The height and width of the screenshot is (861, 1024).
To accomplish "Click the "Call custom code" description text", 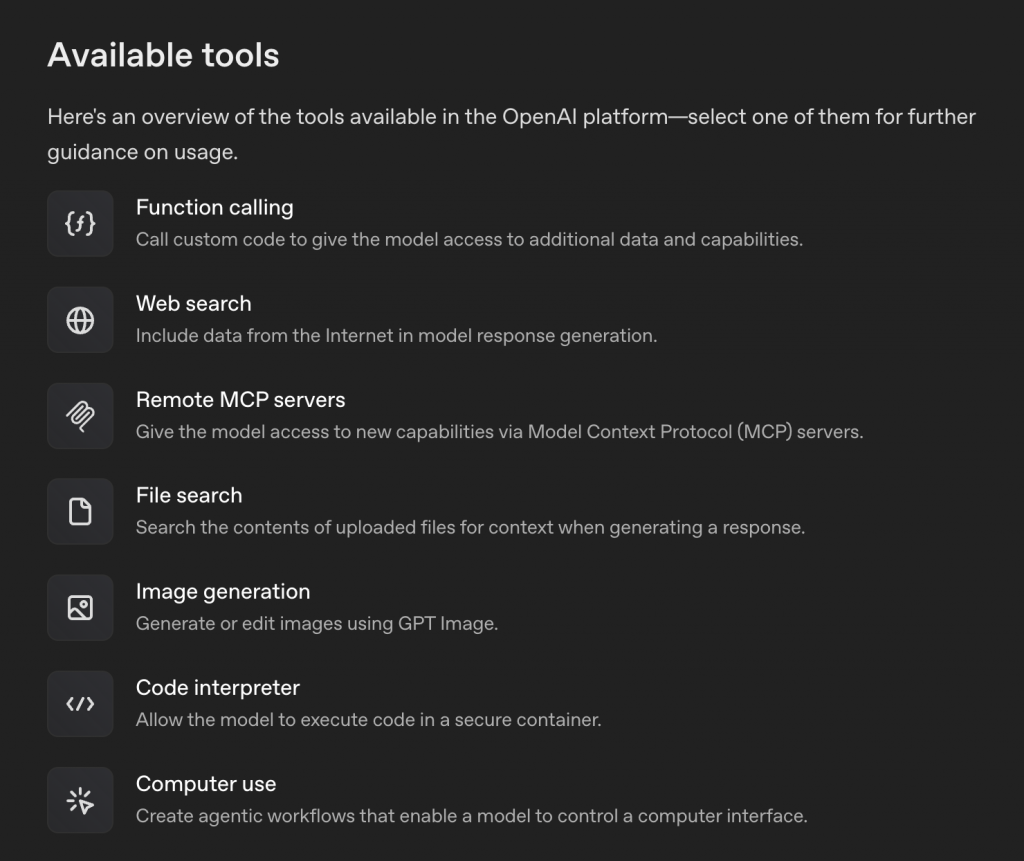I will tap(469, 240).
